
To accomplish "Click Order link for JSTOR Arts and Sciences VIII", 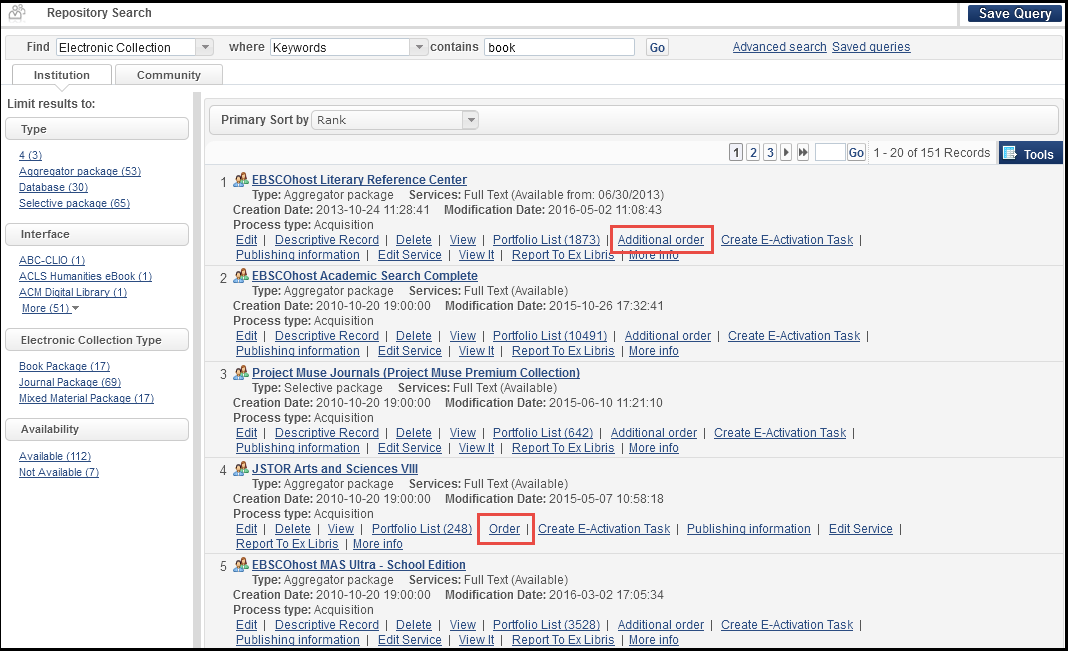I will click(x=504, y=528).
